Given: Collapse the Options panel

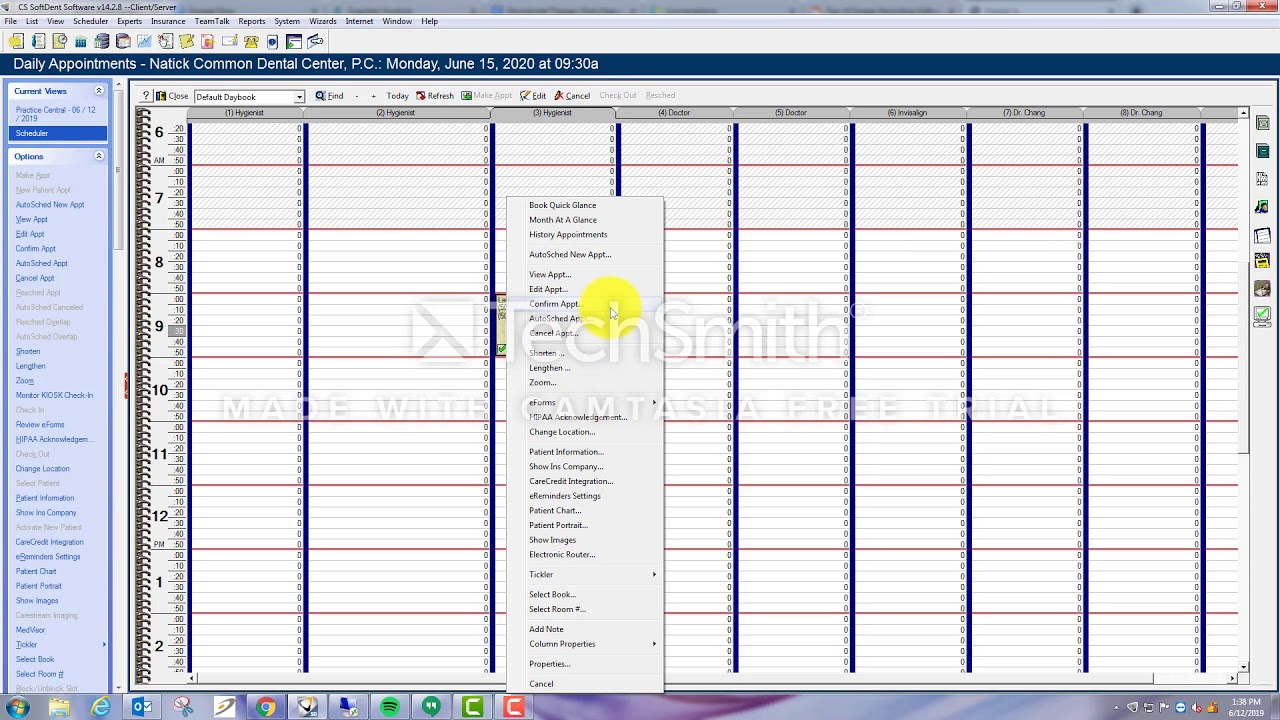Looking at the screenshot, I should (x=99, y=156).
